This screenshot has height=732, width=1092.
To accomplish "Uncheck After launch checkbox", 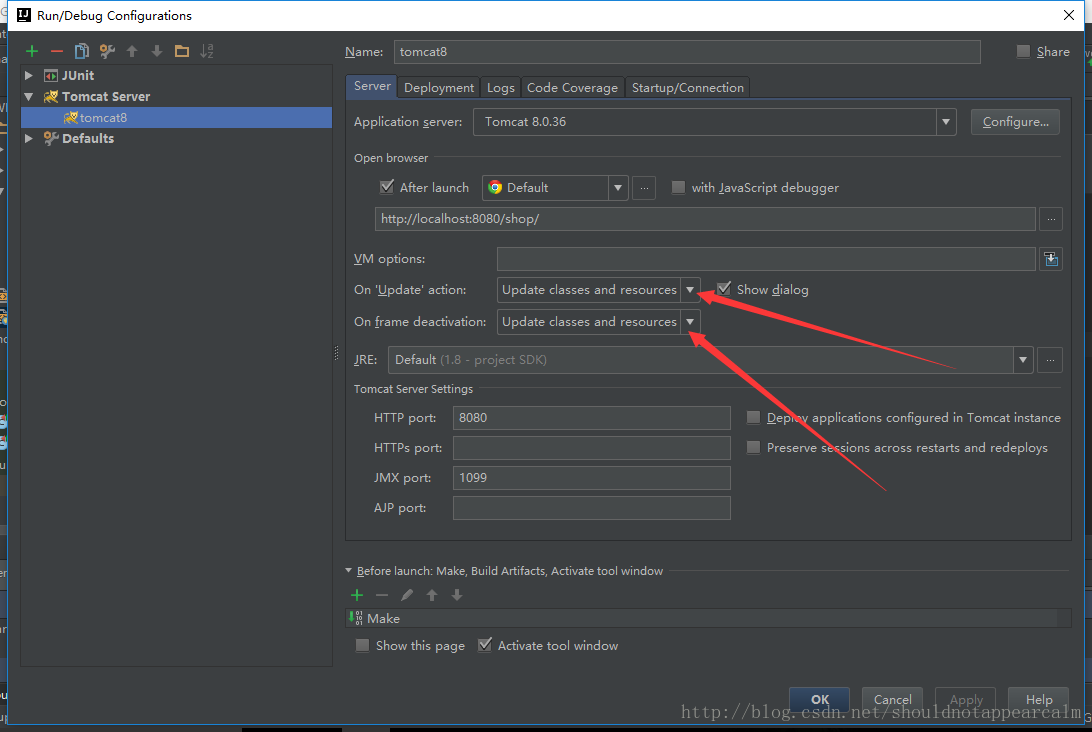I will point(387,187).
